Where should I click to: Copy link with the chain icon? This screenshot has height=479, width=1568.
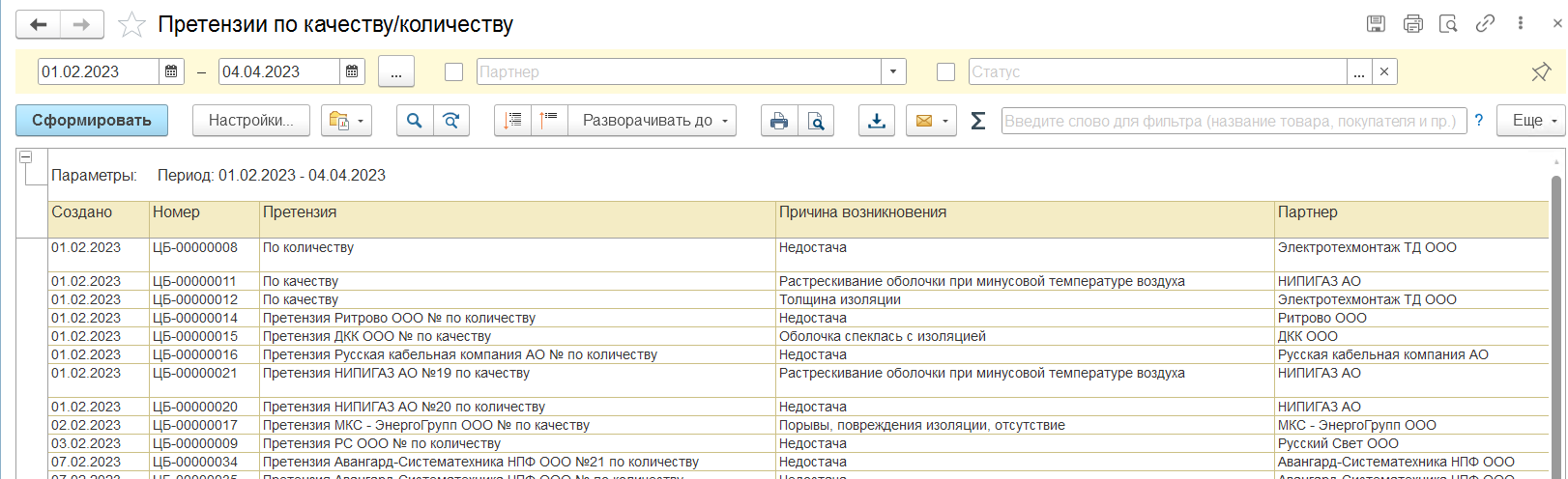coord(1485,24)
